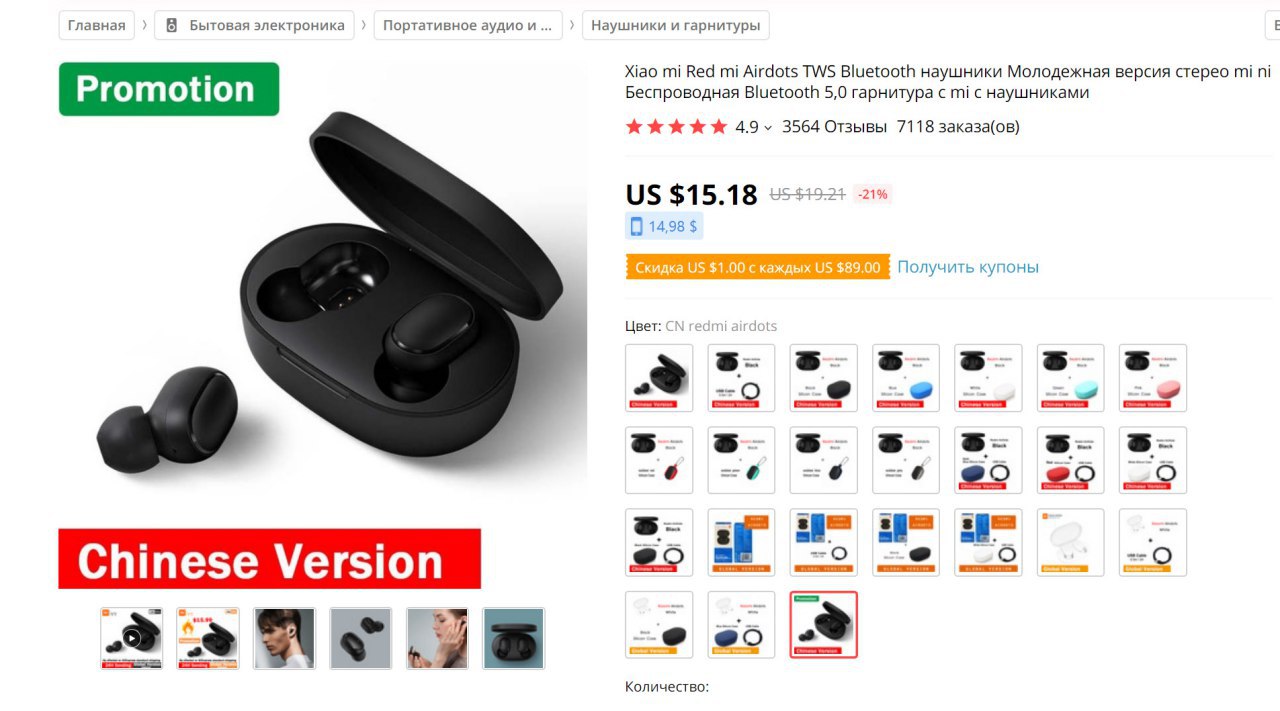This screenshot has width=1280, height=711.
Task: Click the orange Скидка US $1.00 coupon banner
Action: pos(757,267)
